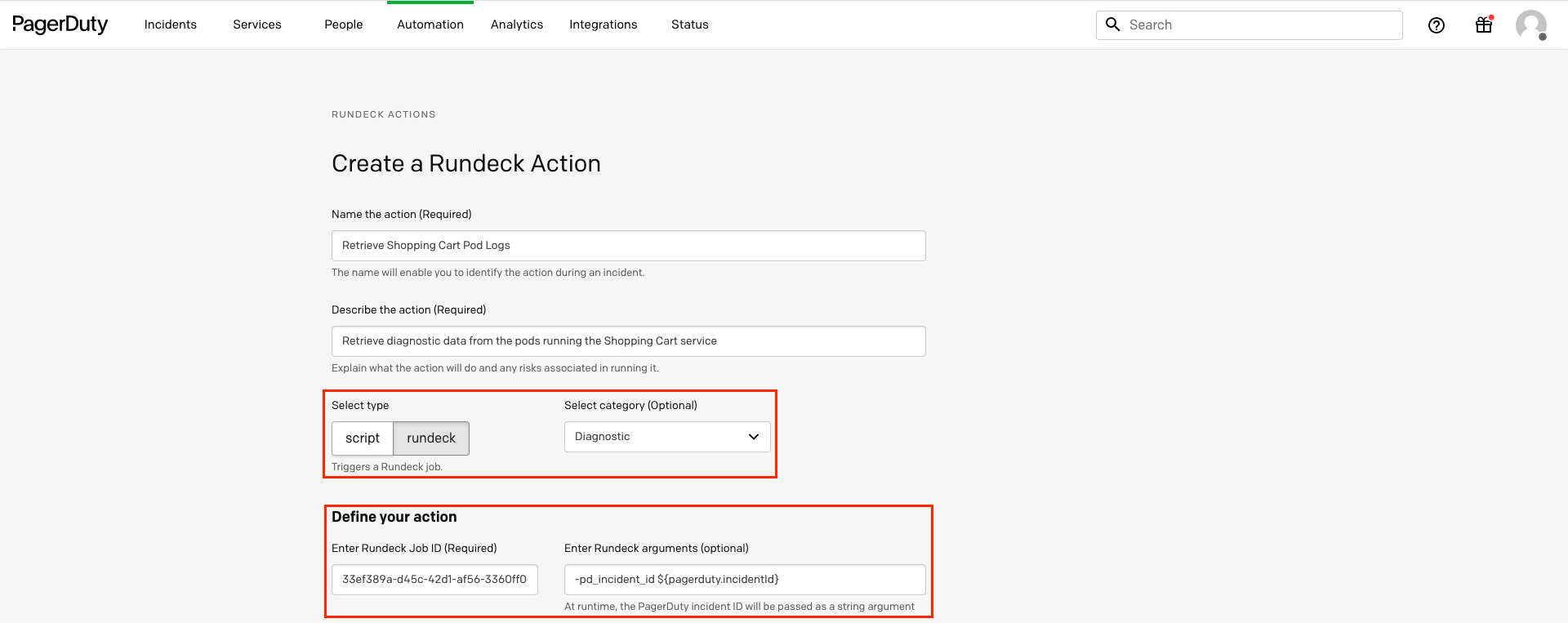Click the Rundeck Actions breadcrumb
This screenshot has width=1568, height=623.
(384, 114)
